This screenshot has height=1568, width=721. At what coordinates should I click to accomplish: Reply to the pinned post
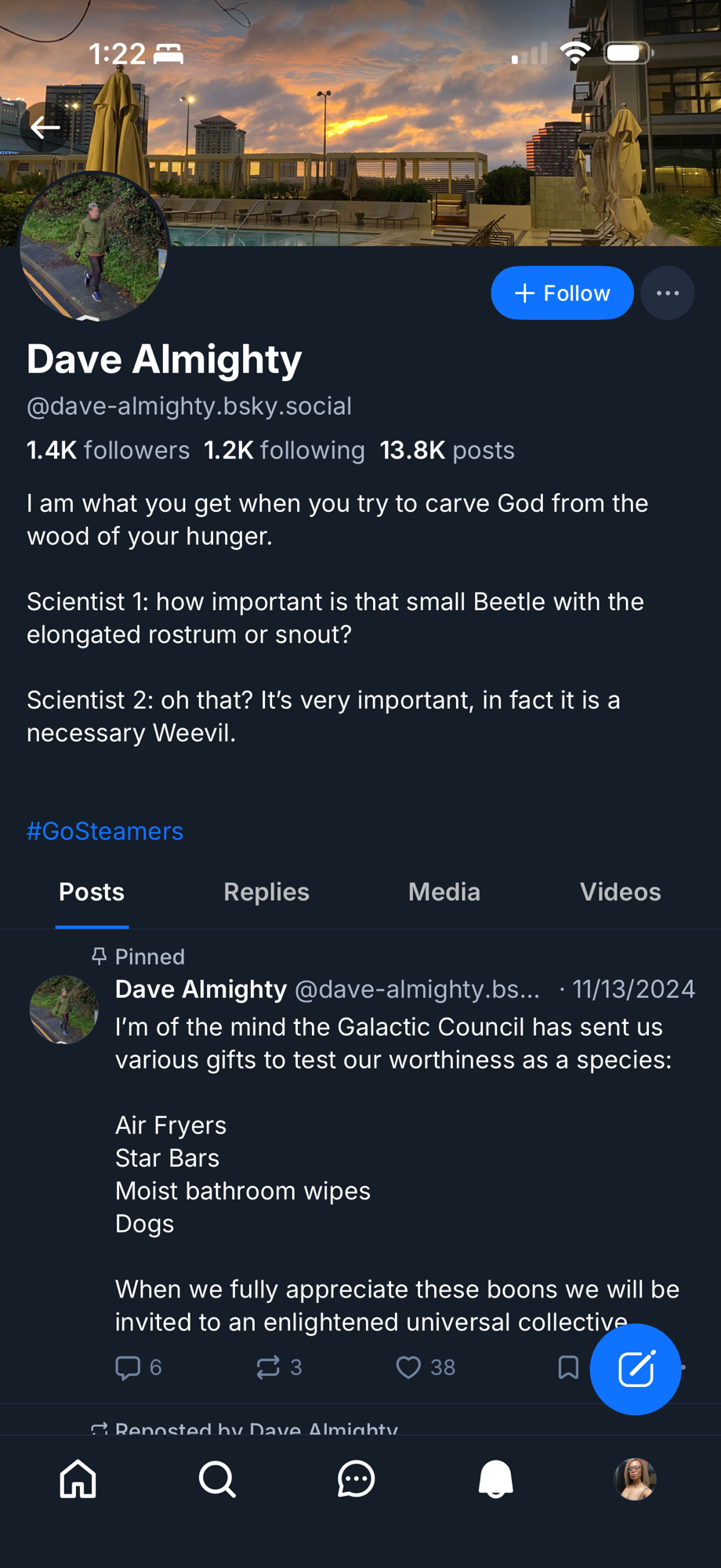129,1367
